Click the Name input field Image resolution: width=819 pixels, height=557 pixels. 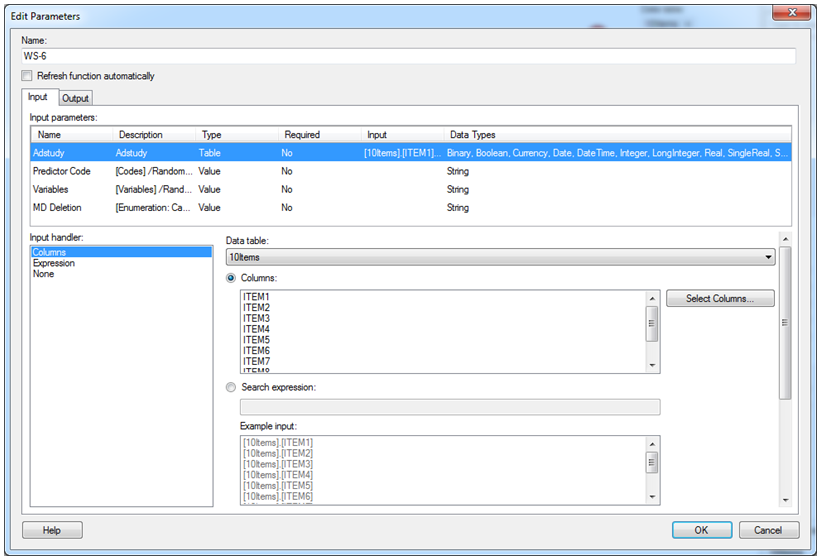409,57
